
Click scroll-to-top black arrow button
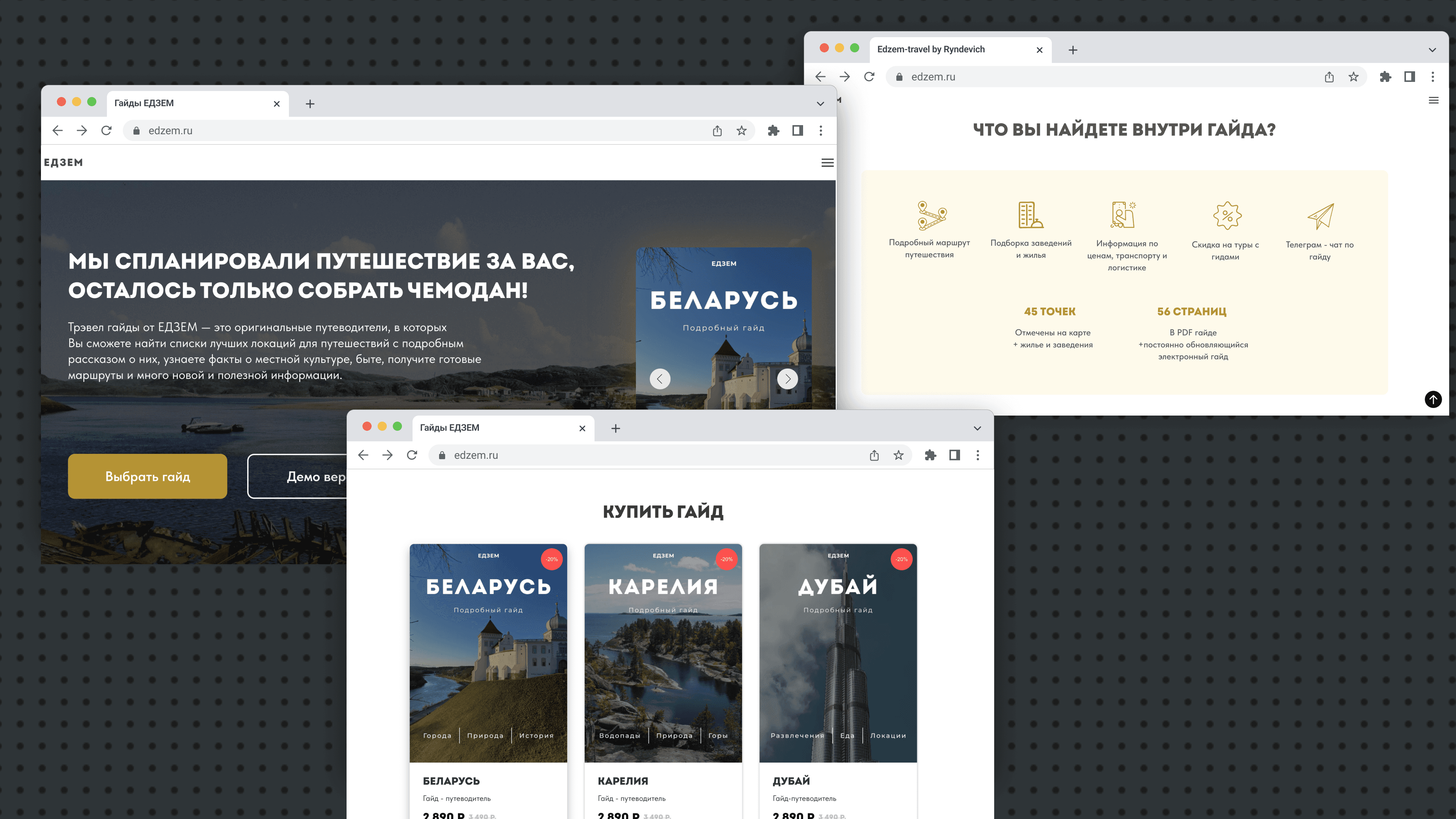click(1433, 399)
